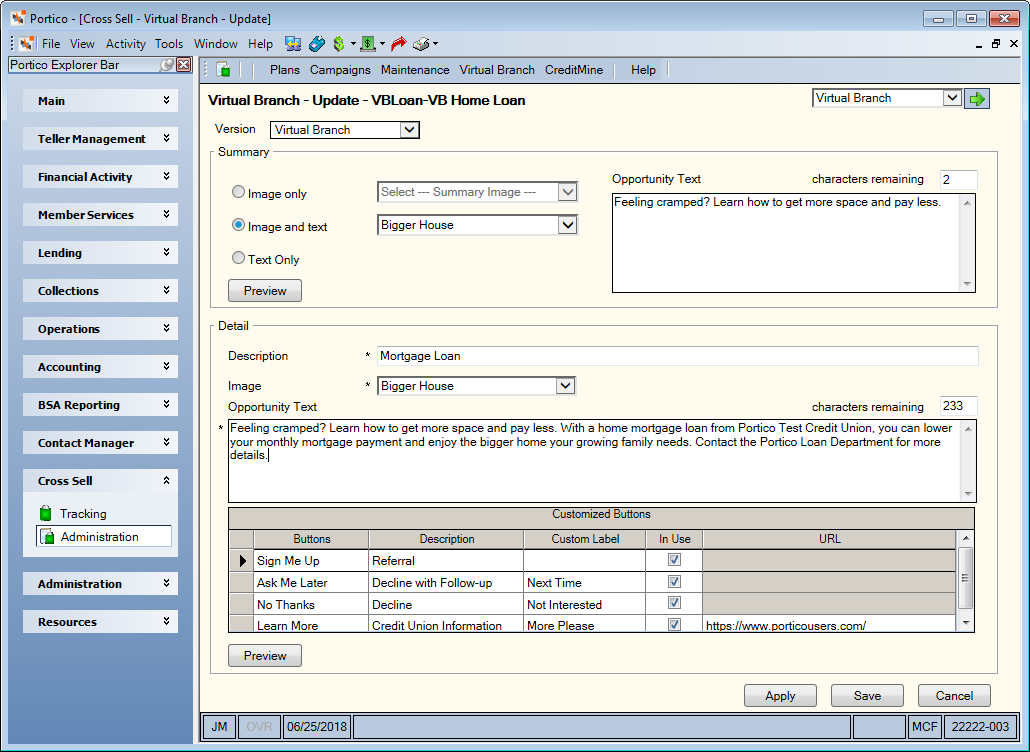Open the Activity menu

tap(125, 44)
